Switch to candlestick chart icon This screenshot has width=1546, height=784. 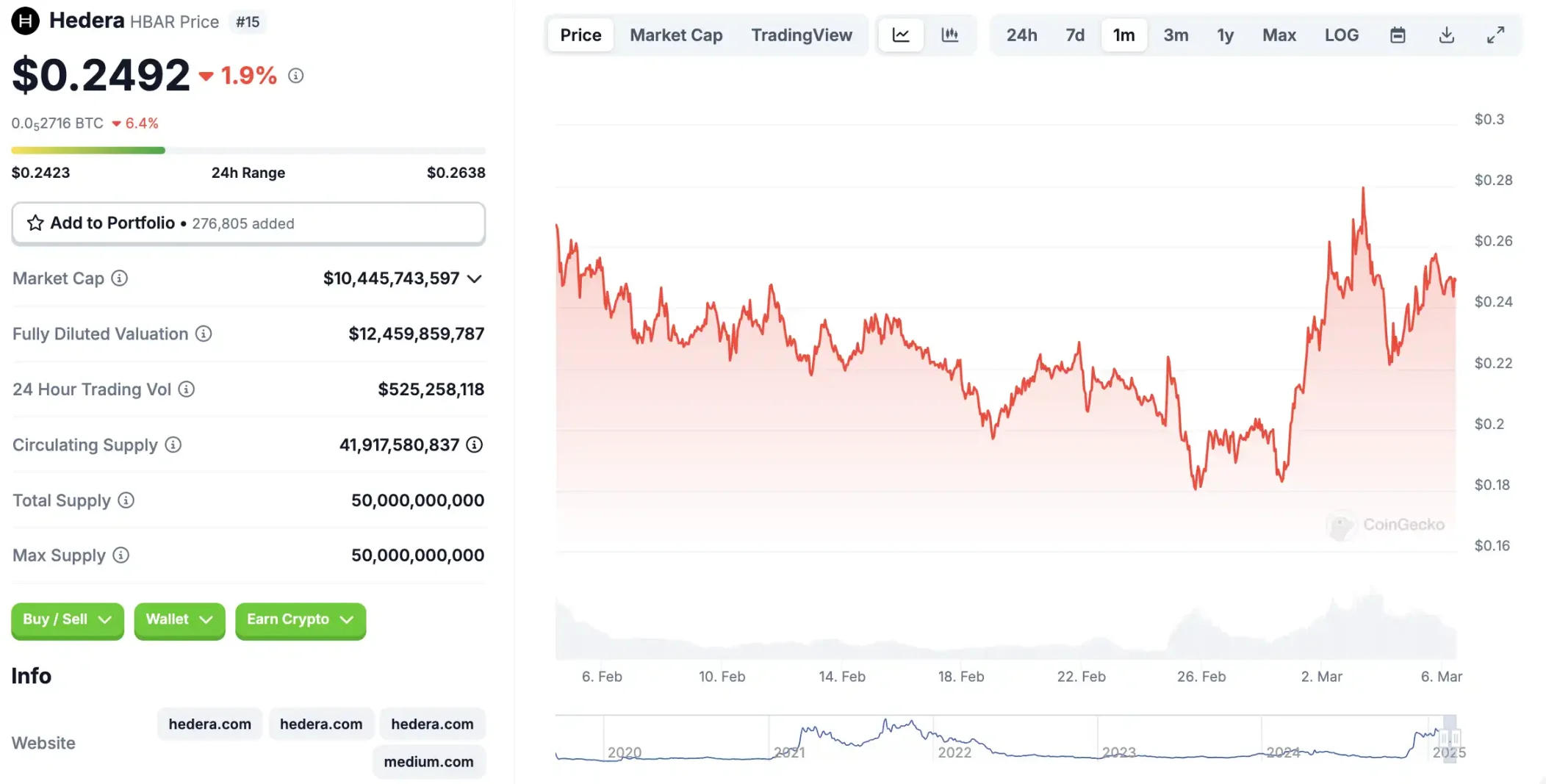[949, 35]
